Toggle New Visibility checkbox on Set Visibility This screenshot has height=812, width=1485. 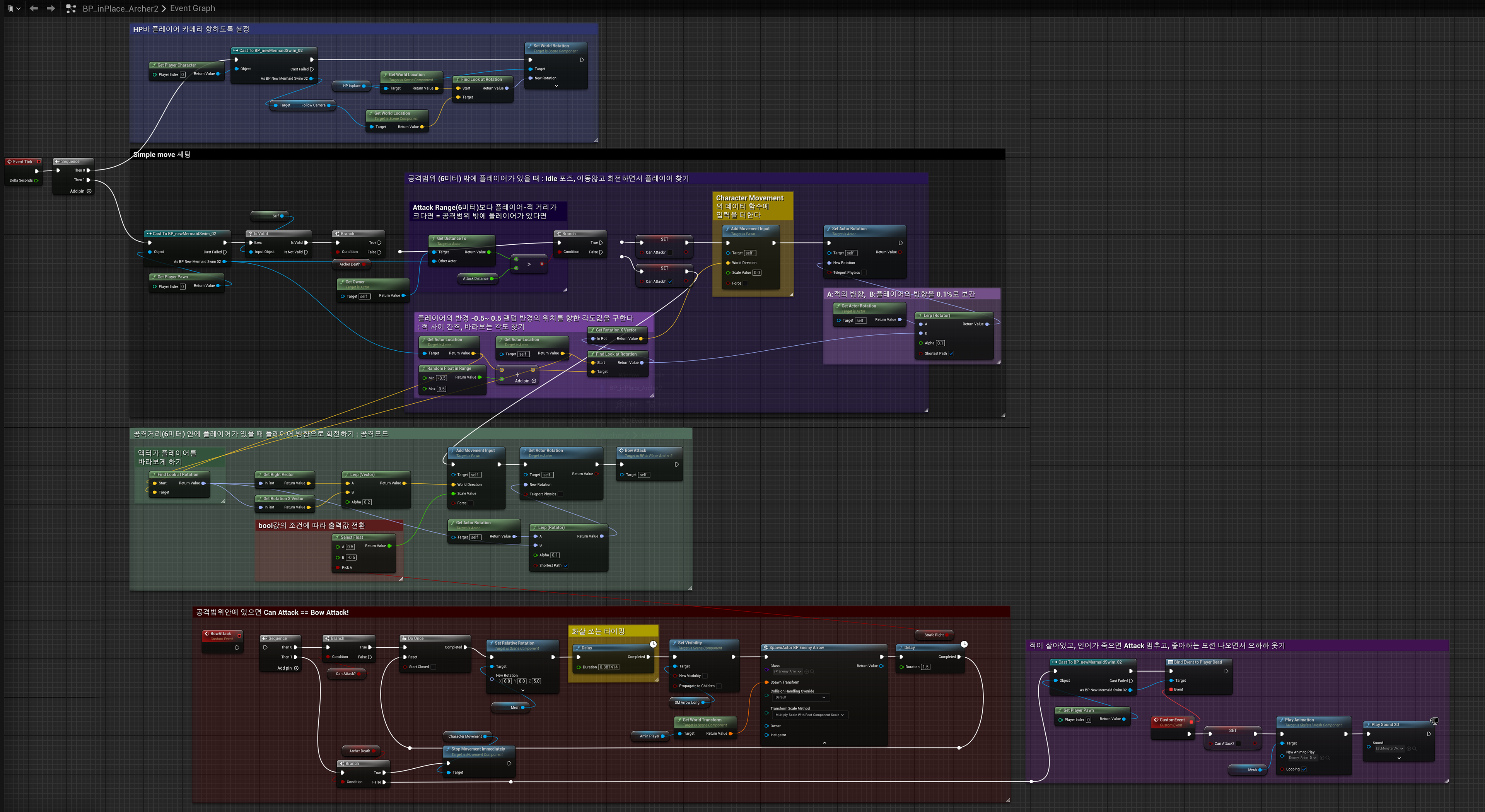pos(705,676)
